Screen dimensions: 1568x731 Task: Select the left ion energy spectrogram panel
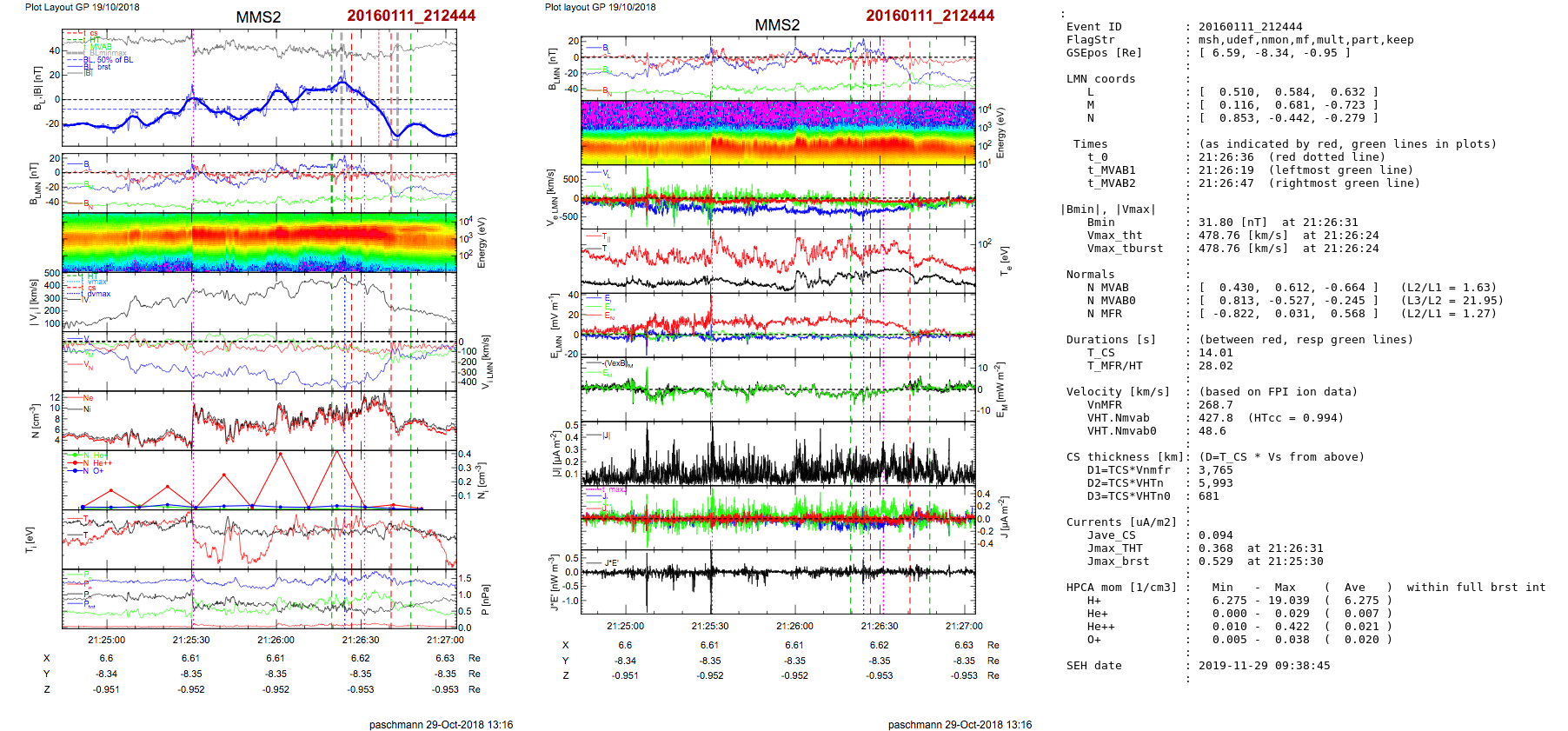tap(259, 242)
